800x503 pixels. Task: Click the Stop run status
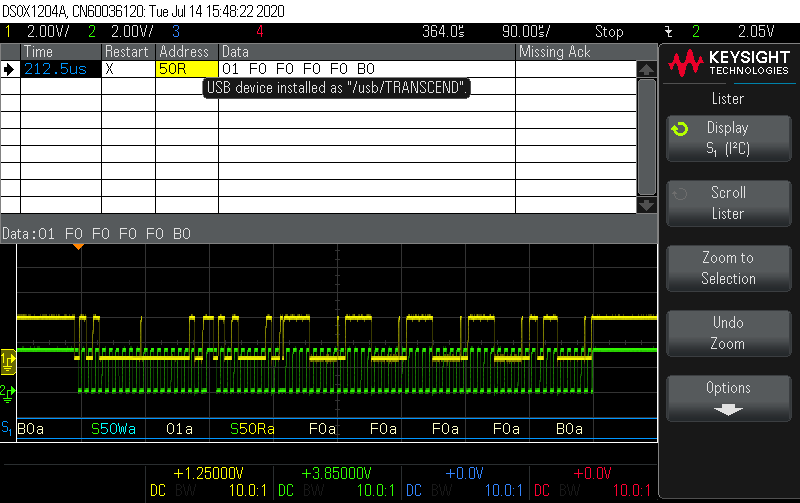point(609,32)
